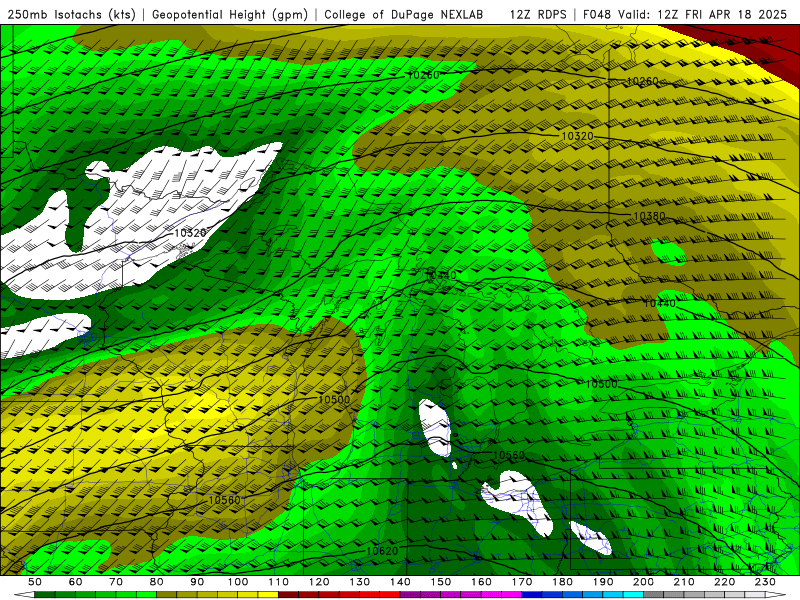
Task: Click the 200 value on the color scale
Action: click(643, 582)
